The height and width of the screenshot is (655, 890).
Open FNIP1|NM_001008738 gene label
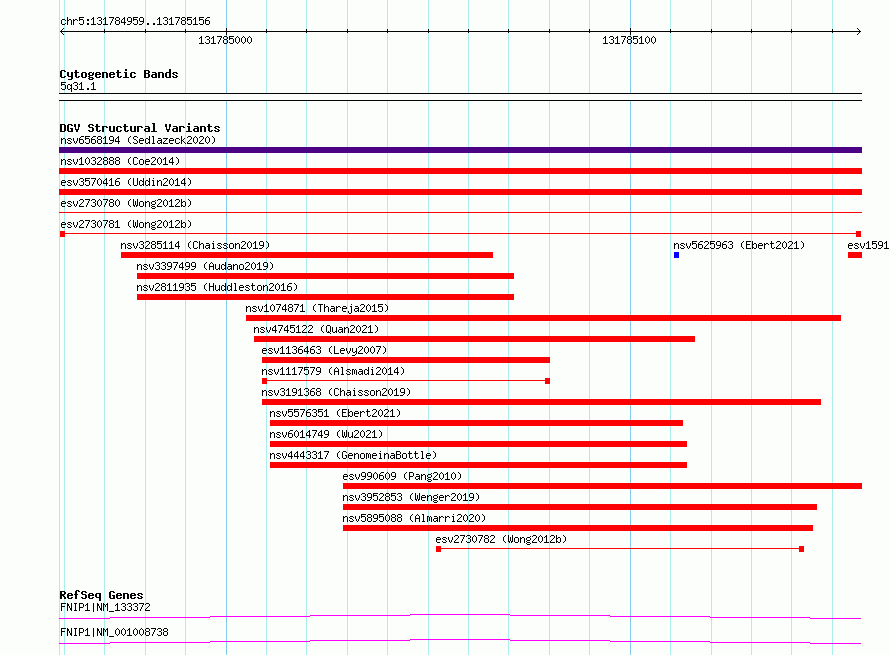(x=114, y=632)
